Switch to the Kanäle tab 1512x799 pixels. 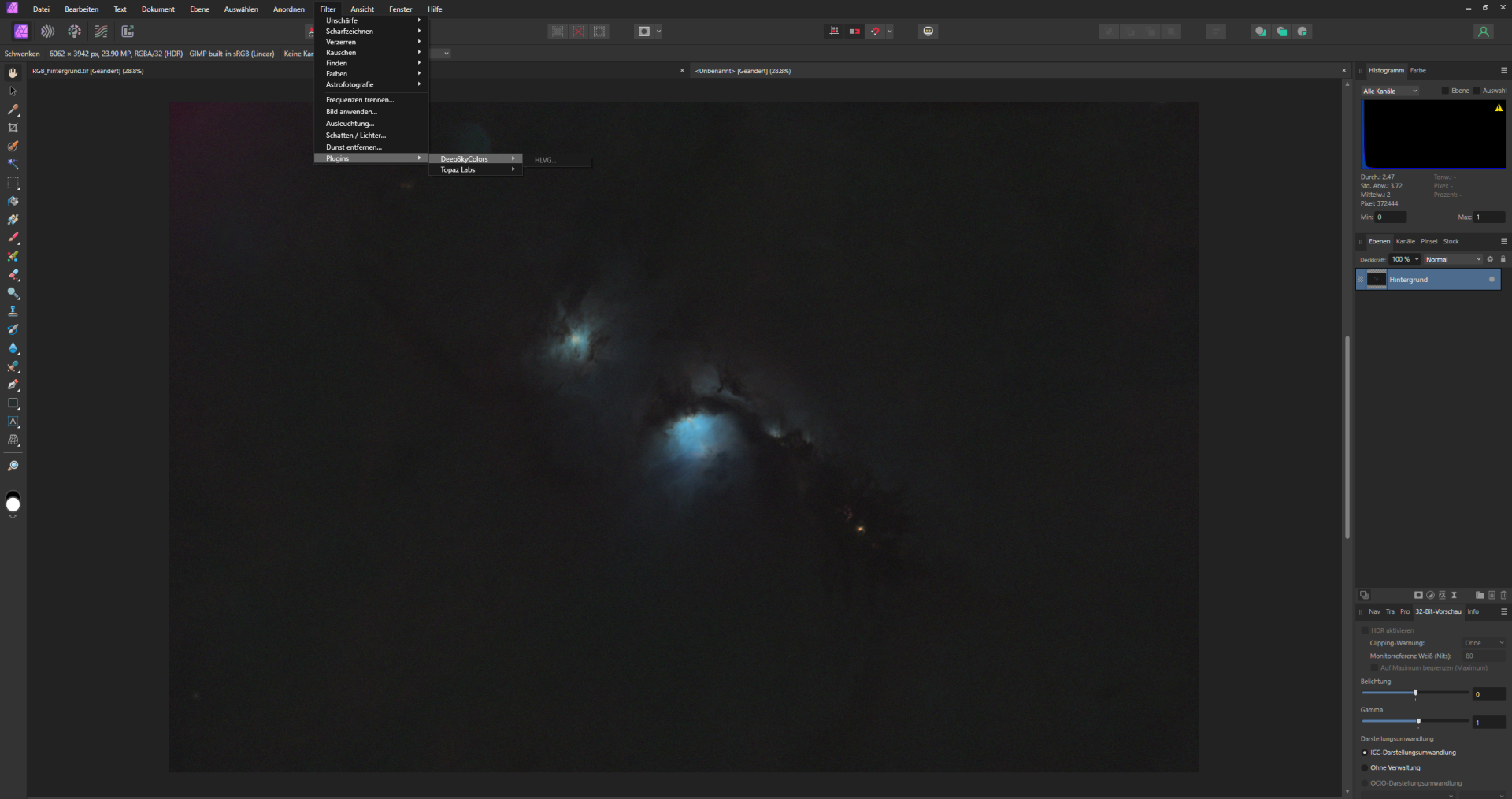[x=1405, y=241]
